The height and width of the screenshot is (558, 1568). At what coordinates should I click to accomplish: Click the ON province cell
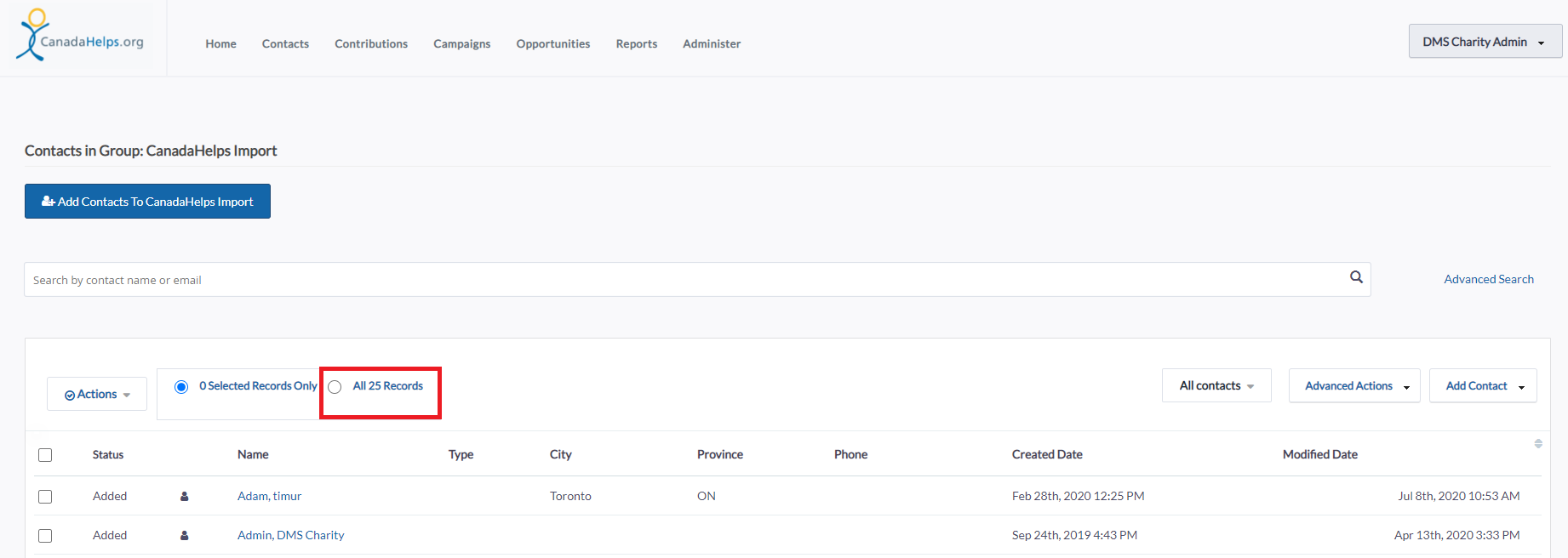[x=707, y=496]
